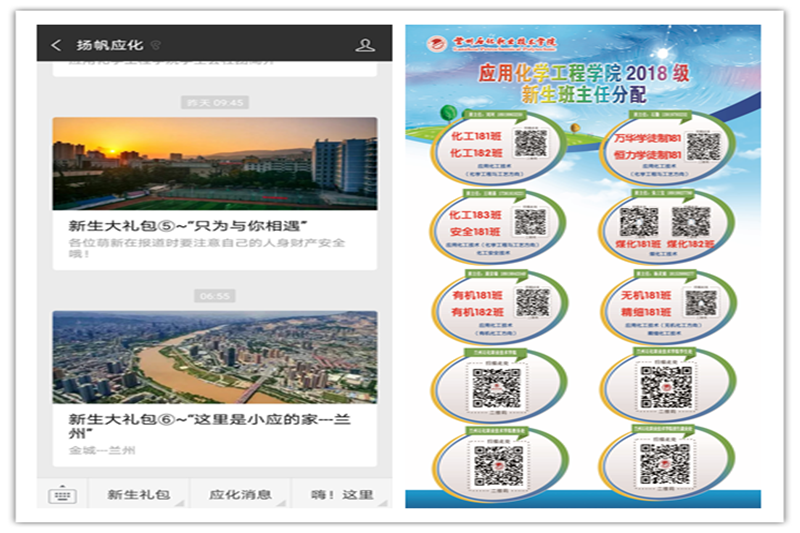Tap the back arrow in header
Image resolution: width=800 pixels, height=533 pixels.
point(56,45)
